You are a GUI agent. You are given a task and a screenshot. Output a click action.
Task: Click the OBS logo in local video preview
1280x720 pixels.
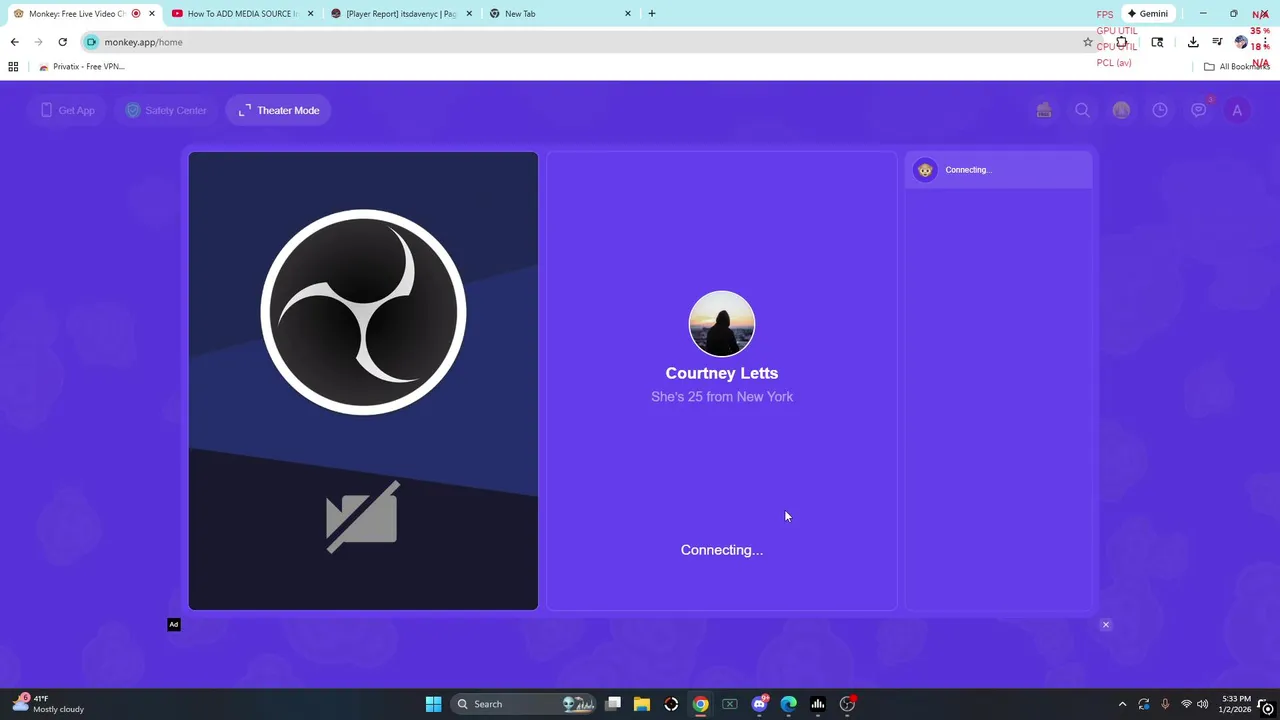(x=363, y=312)
